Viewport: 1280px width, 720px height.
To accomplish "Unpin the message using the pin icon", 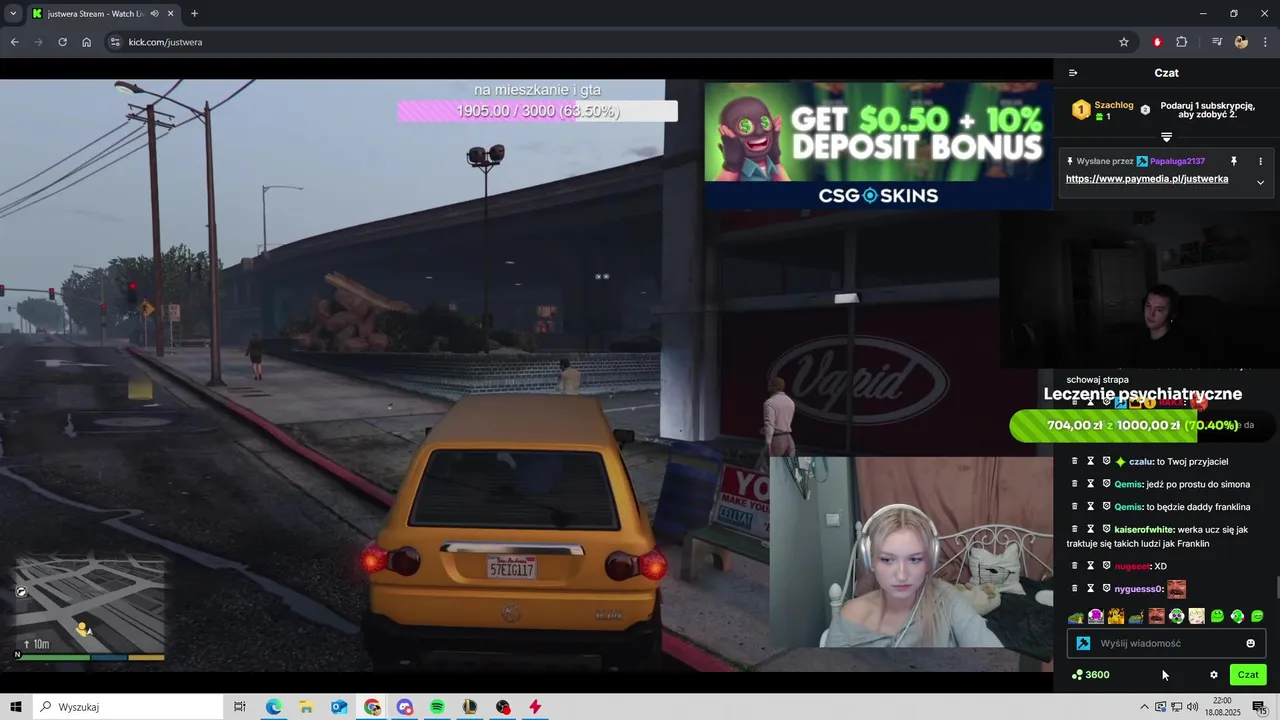I will coord(1234,161).
